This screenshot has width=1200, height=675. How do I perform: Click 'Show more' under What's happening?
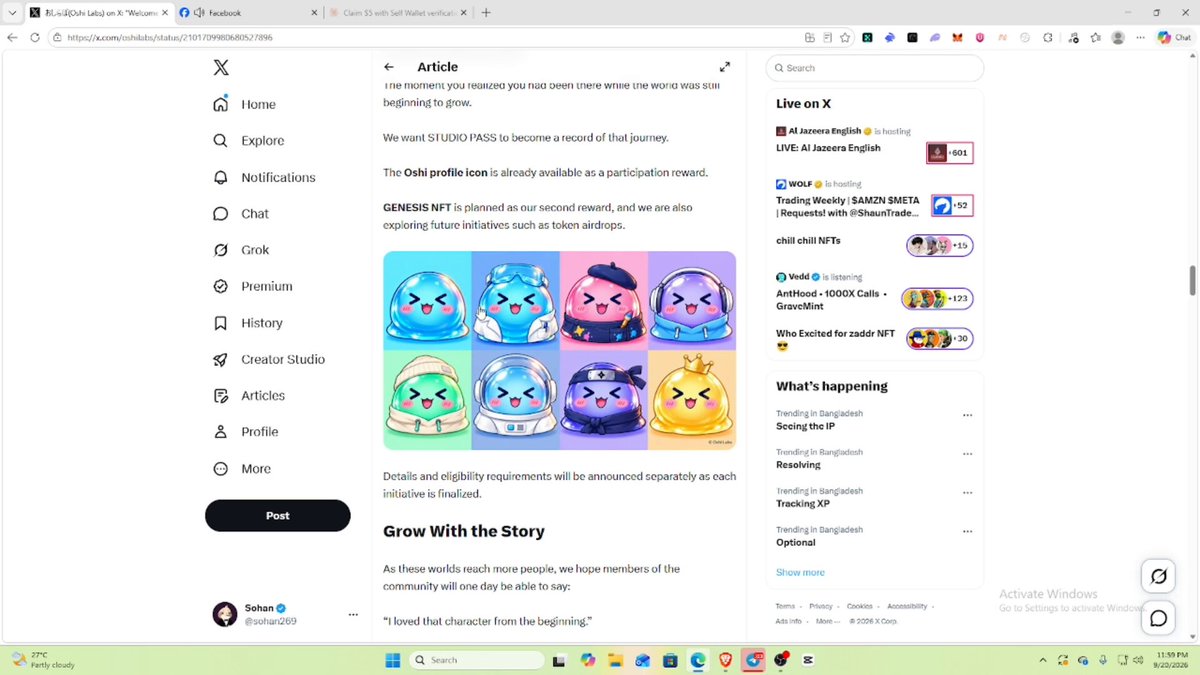click(800, 572)
